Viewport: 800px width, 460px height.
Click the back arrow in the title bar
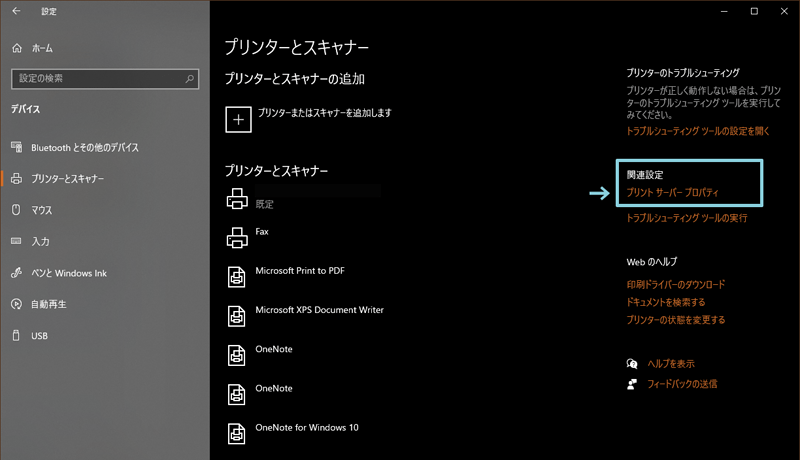[x=17, y=12]
